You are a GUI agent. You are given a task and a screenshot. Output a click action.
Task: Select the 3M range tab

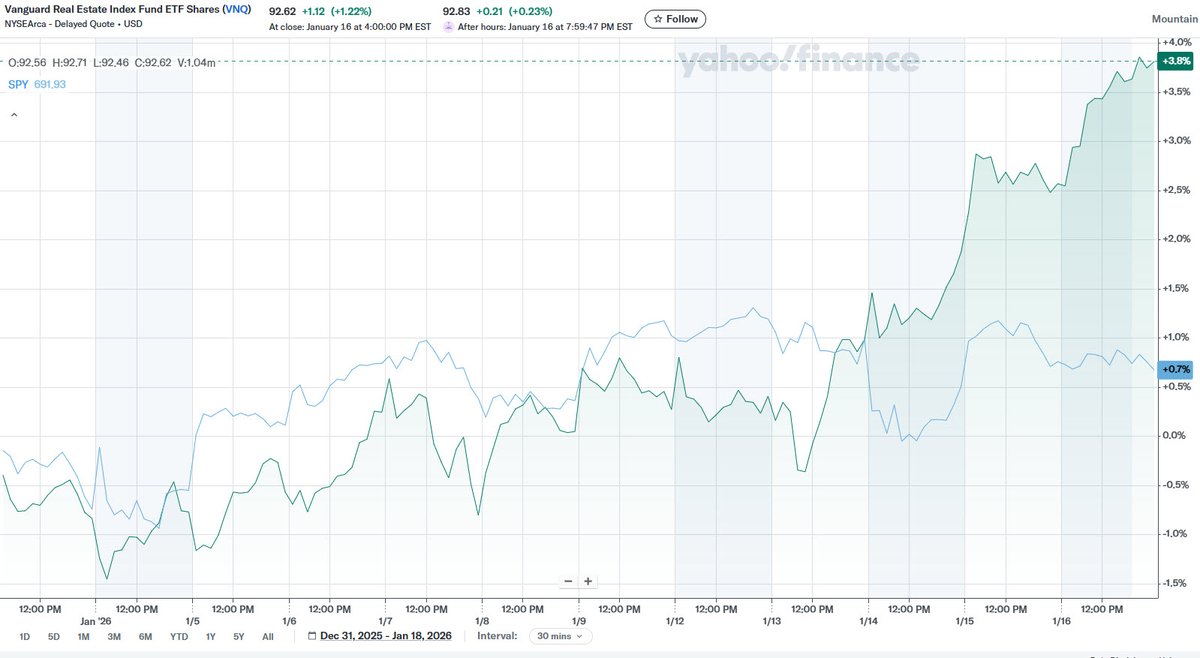coord(114,636)
